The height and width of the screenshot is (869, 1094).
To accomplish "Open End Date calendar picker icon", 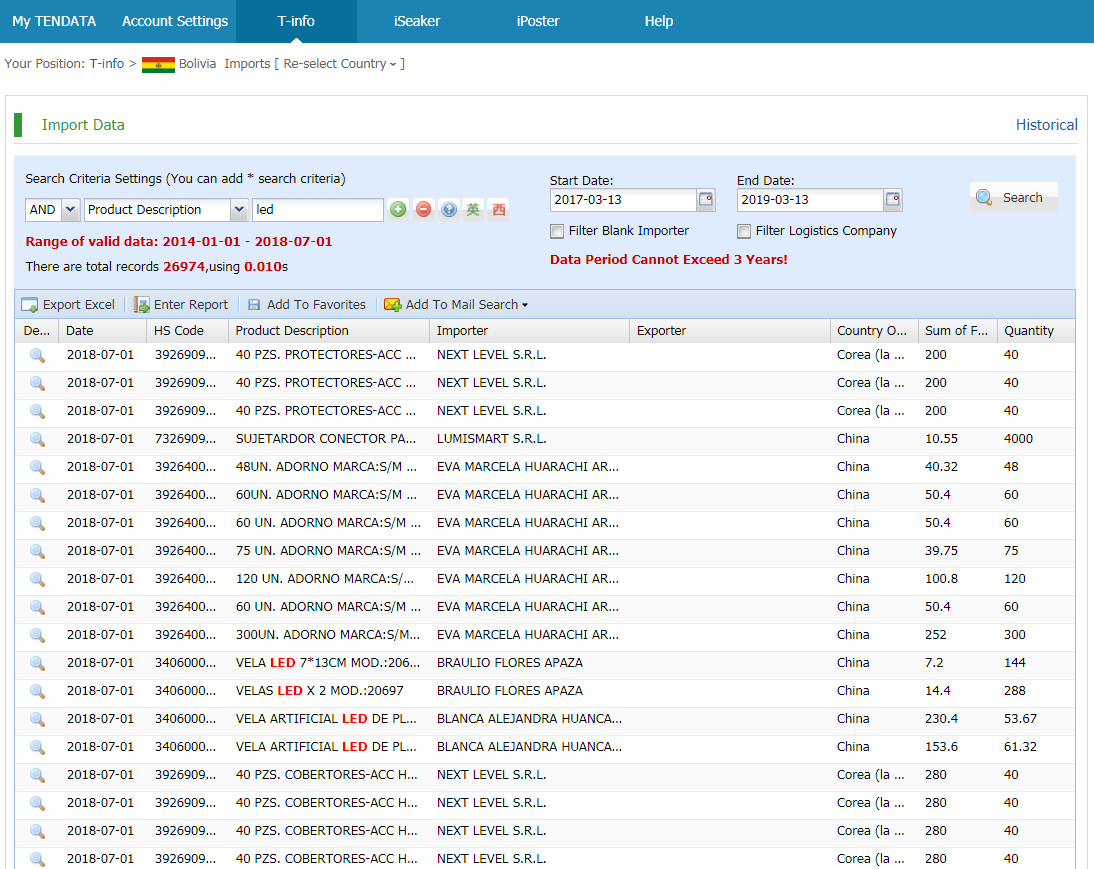I will click(893, 200).
